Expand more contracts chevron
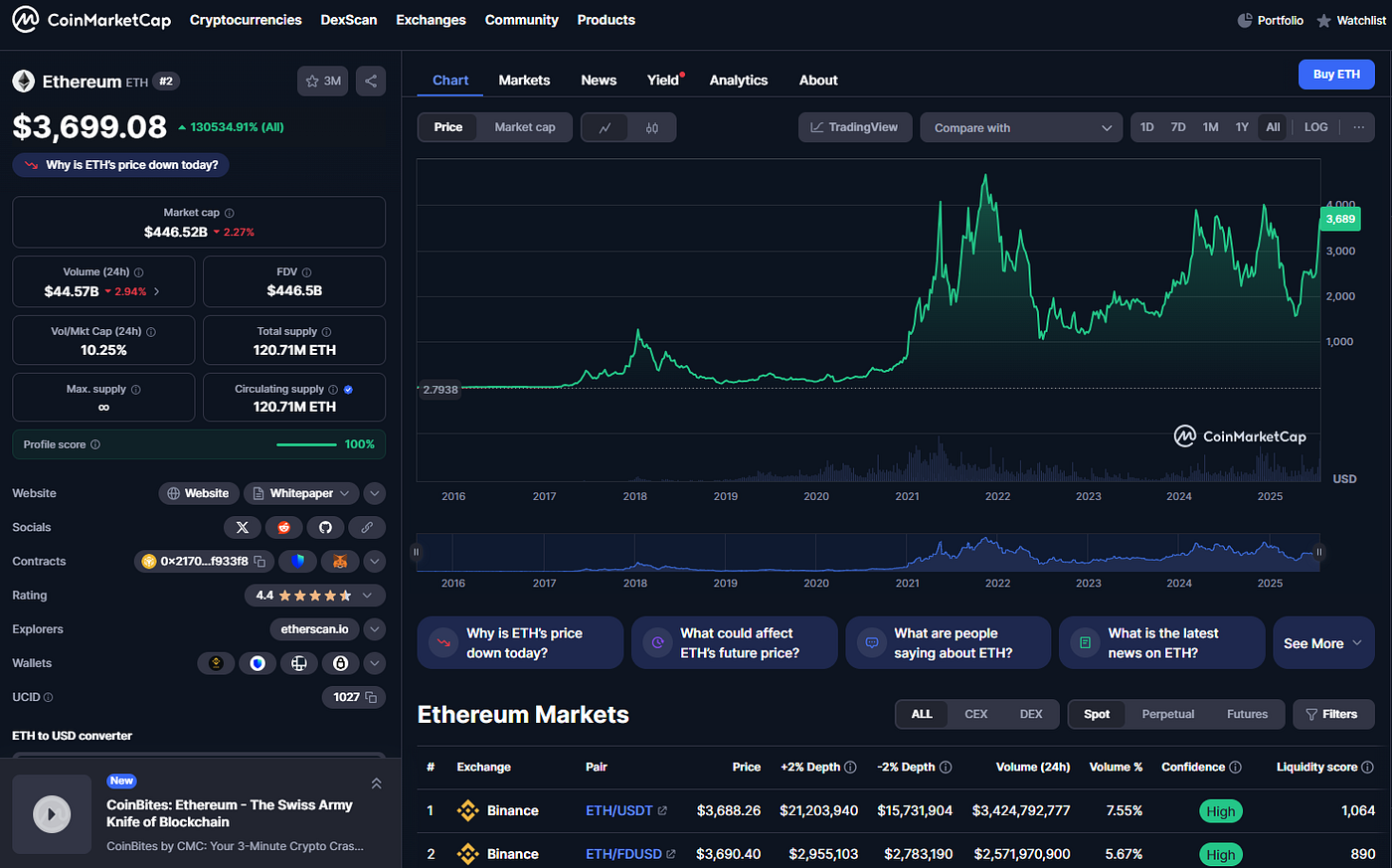This screenshot has width=1392, height=868. click(x=375, y=561)
